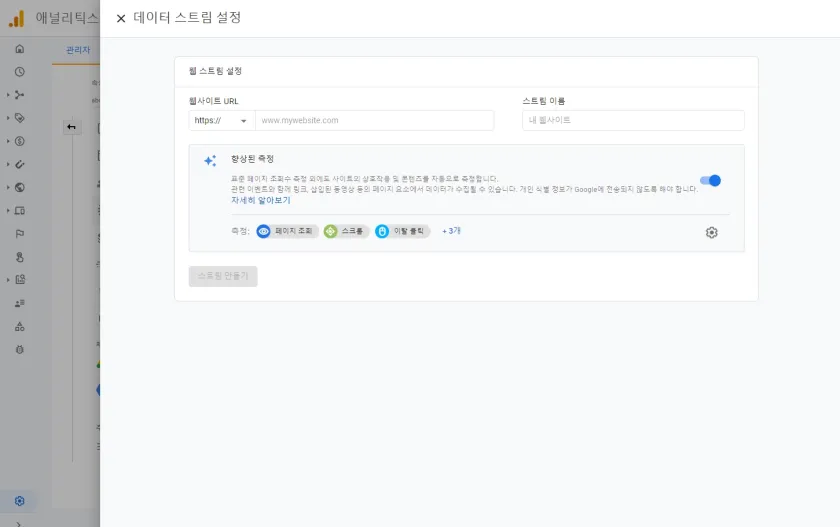The image size is (840, 527).
Task: Click the 페이지 조회 eye chip
Action: coord(288,231)
